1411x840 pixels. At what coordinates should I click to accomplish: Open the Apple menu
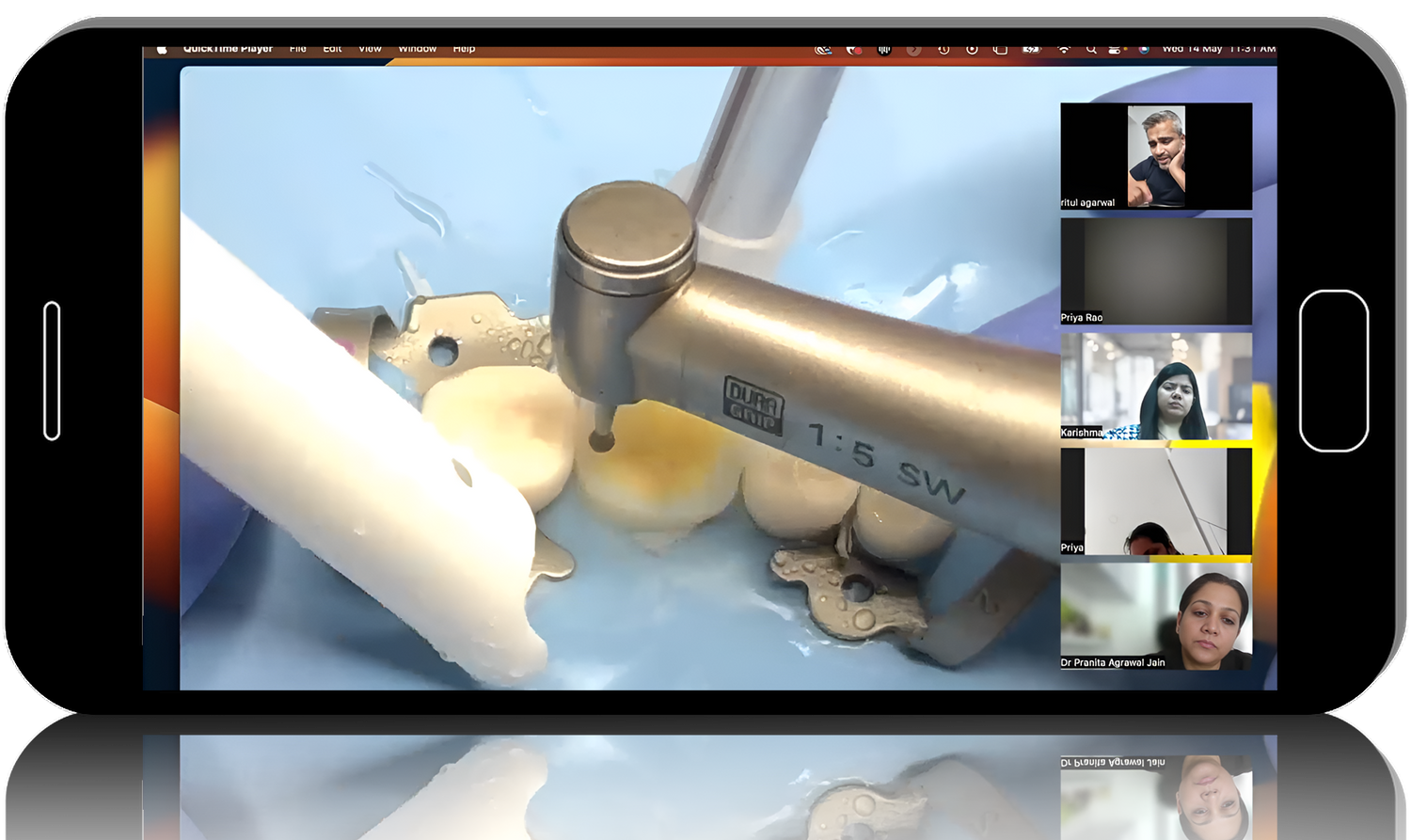[x=162, y=50]
